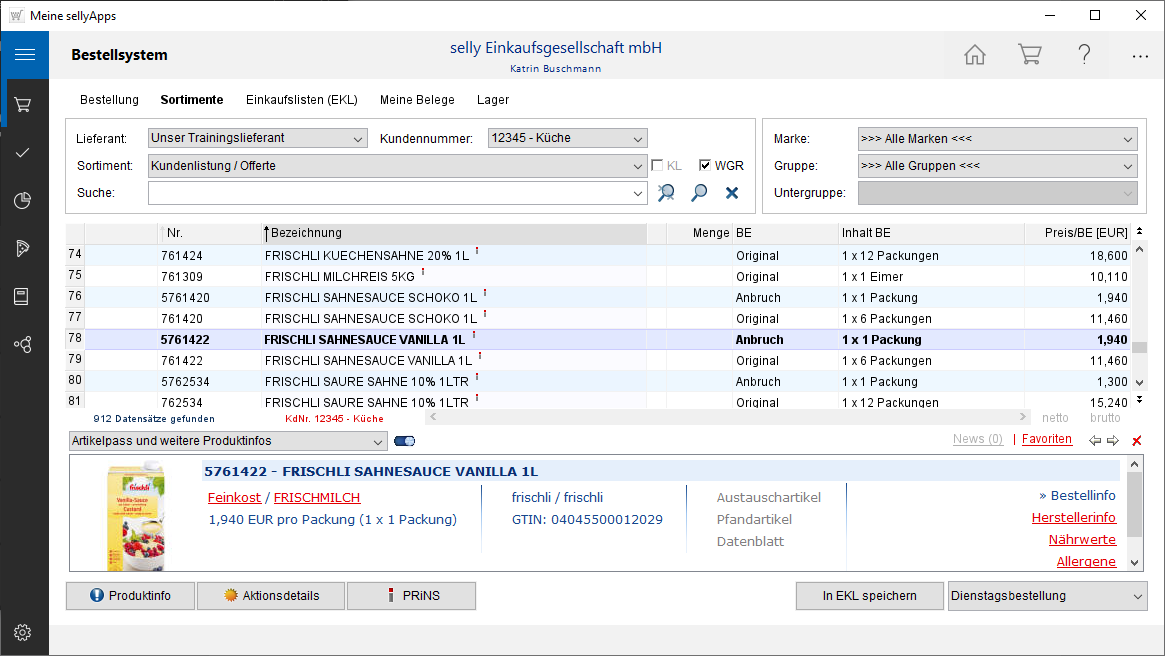Viewport: 1165px width, 656px height.
Task: Enable the KL checkbox
Action: tap(657, 165)
